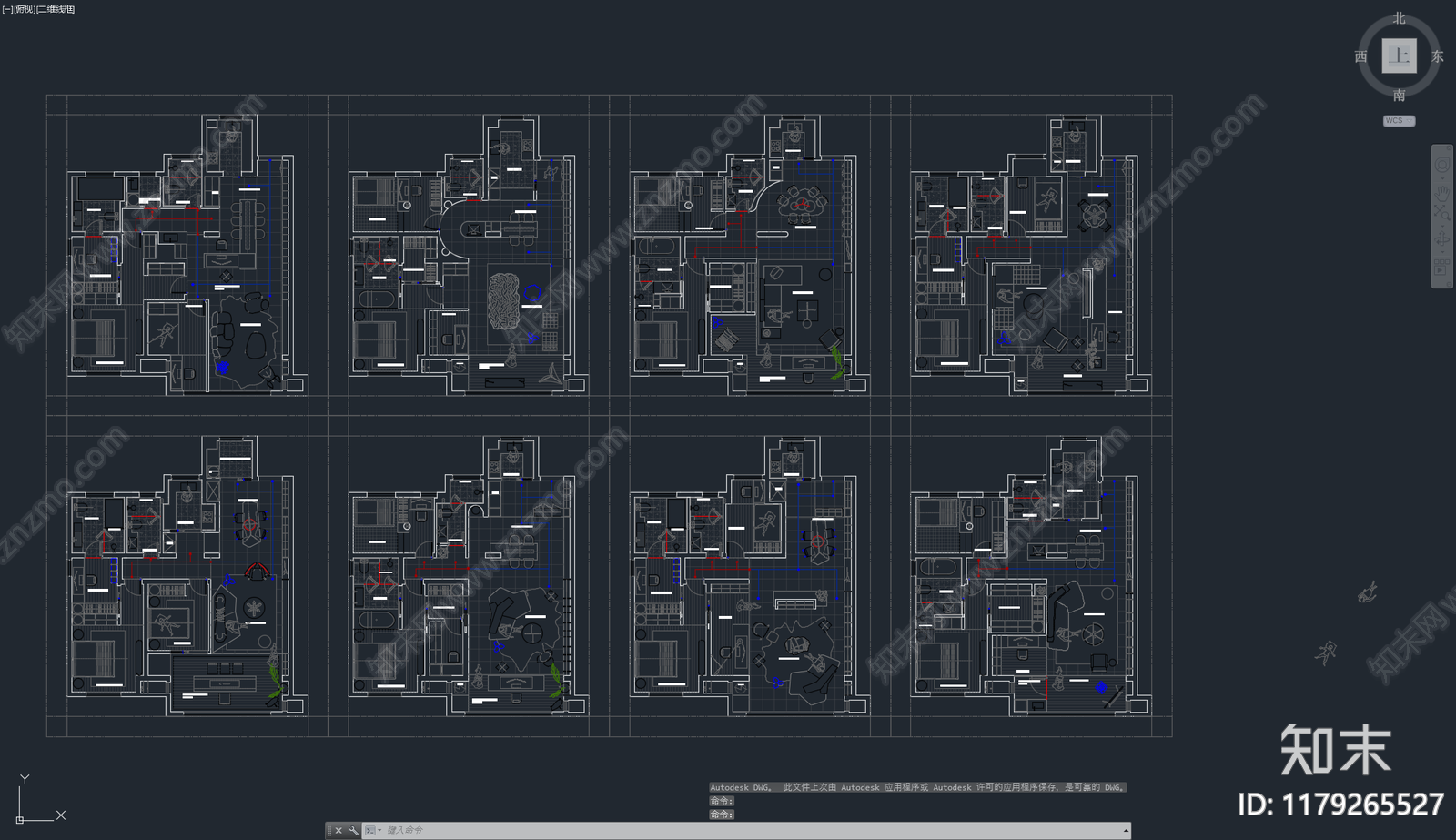This screenshot has width=1456, height=840.
Task: Rotate the view to north 北 on the ViewCube
Action: 1399,18
